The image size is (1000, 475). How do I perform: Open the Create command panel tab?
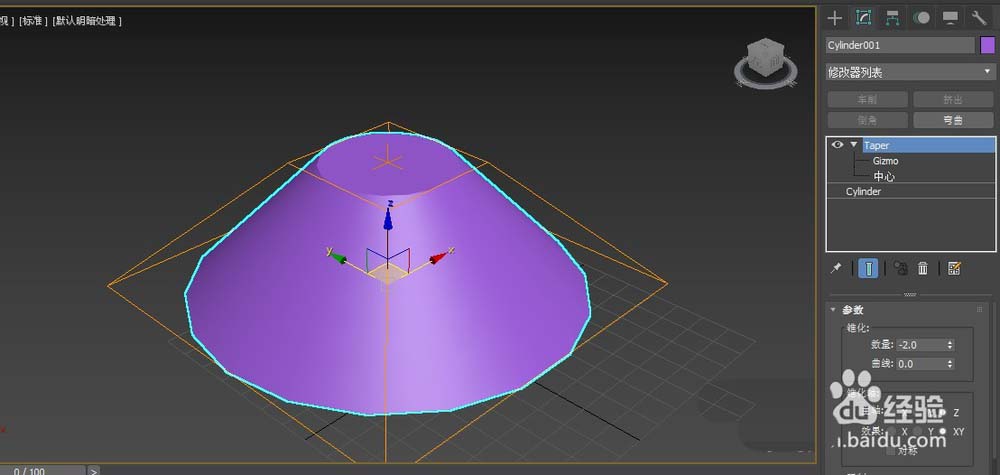tap(834, 17)
